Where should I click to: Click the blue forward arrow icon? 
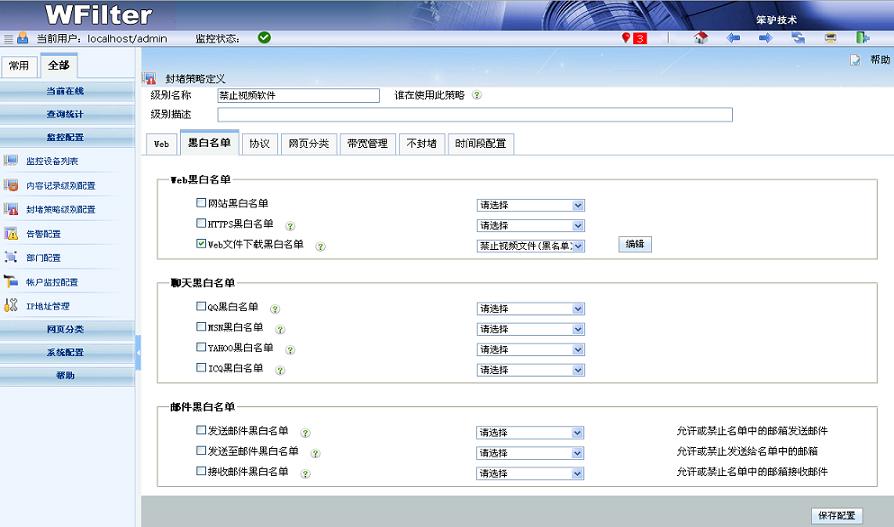pyautogui.click(x=765, y=38)
